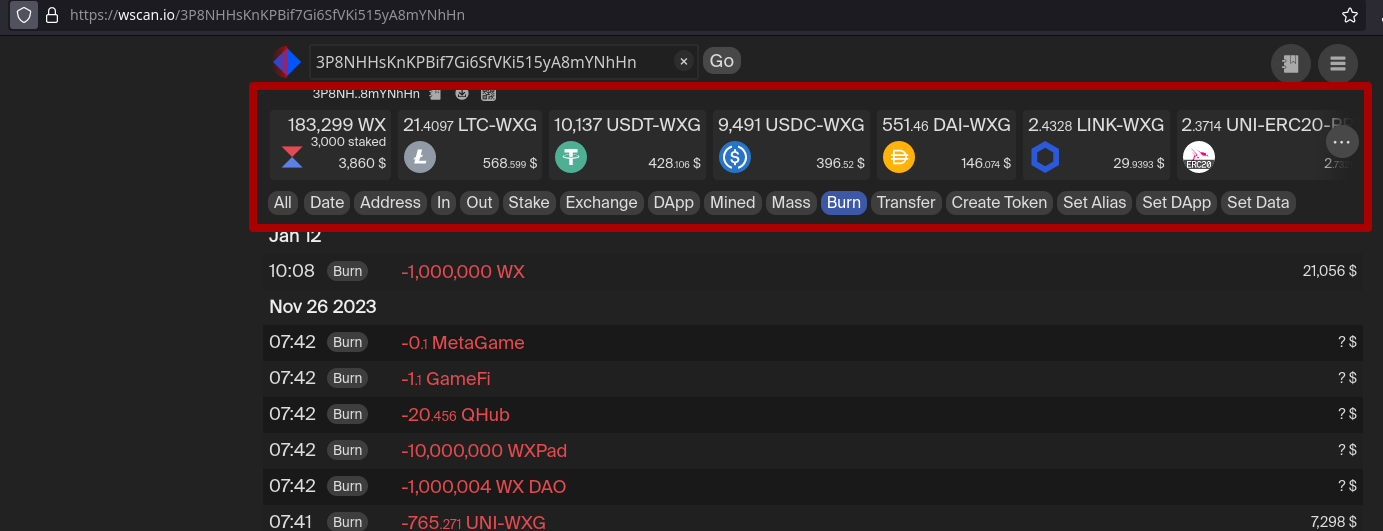Click the -10,000,000 WXPad burn entry
This screenshot has width=1383, height=531.
[x=484, y=451]
